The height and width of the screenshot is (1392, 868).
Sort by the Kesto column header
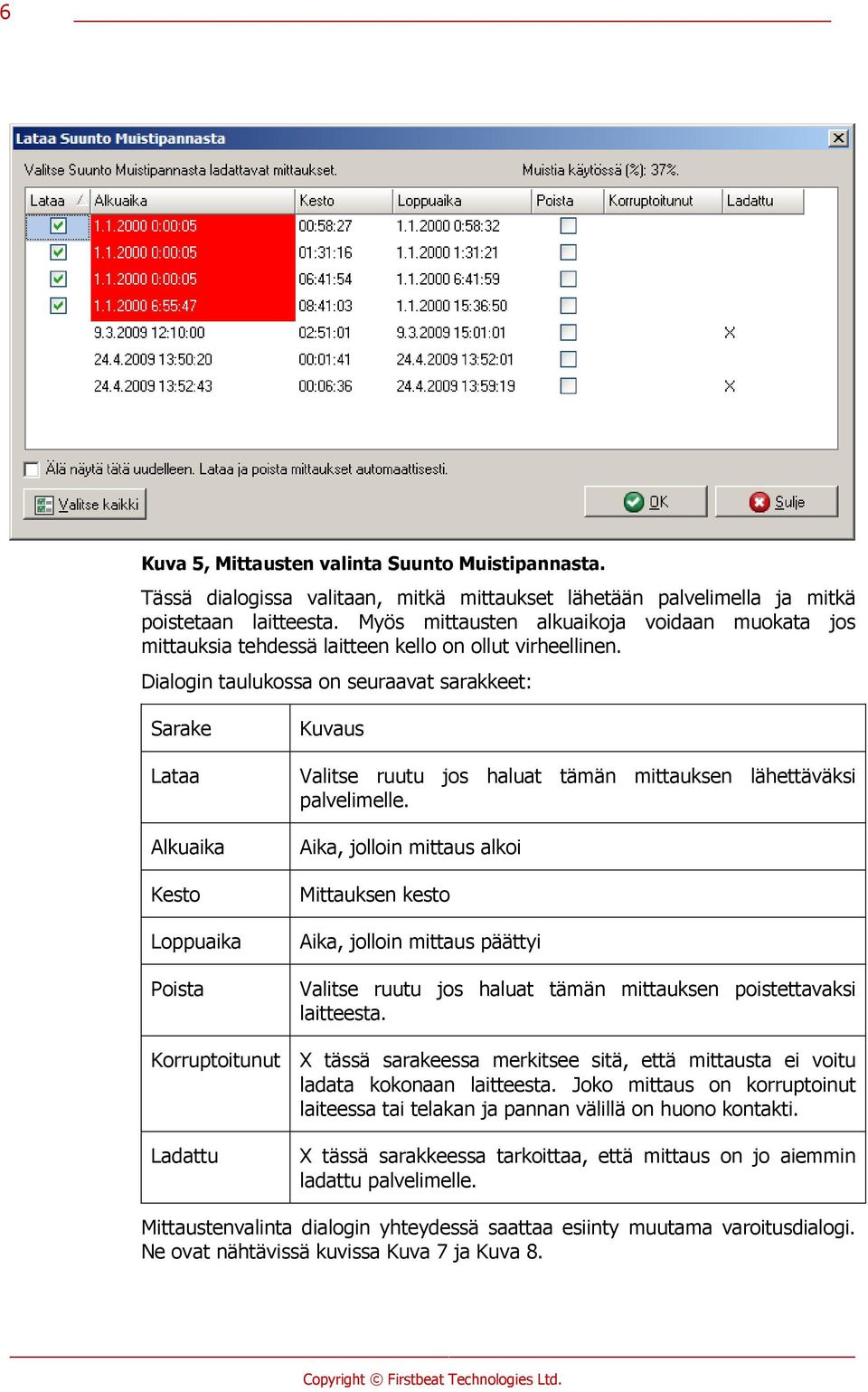[x=344, y=201]
